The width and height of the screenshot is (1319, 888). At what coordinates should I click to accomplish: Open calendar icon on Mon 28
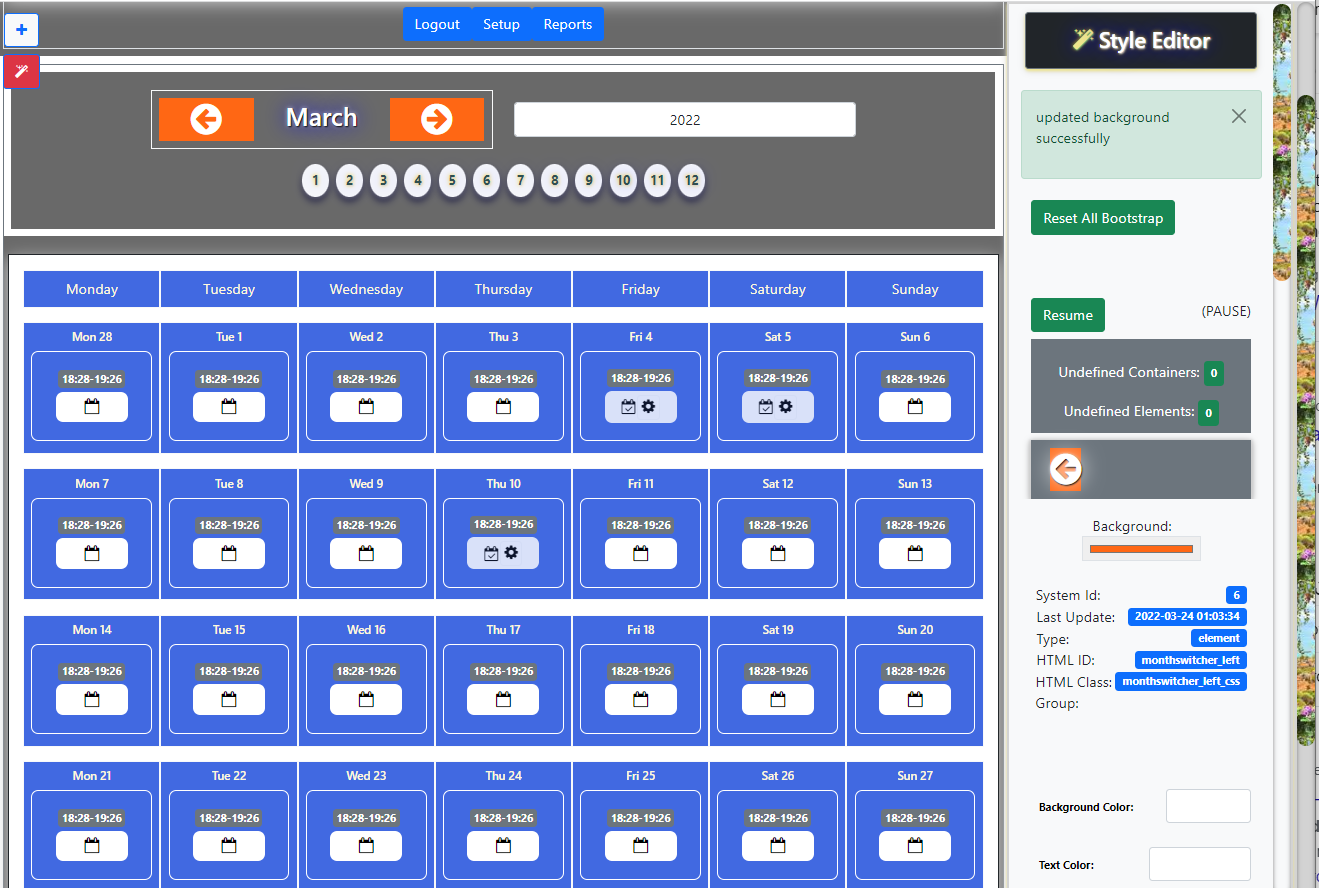tap(92, 407)
